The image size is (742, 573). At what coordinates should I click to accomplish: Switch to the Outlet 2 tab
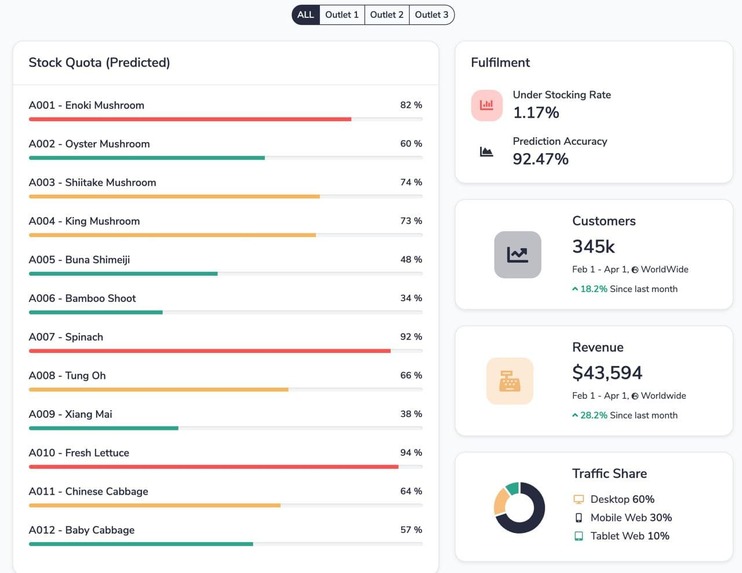(x=387, y=15)
